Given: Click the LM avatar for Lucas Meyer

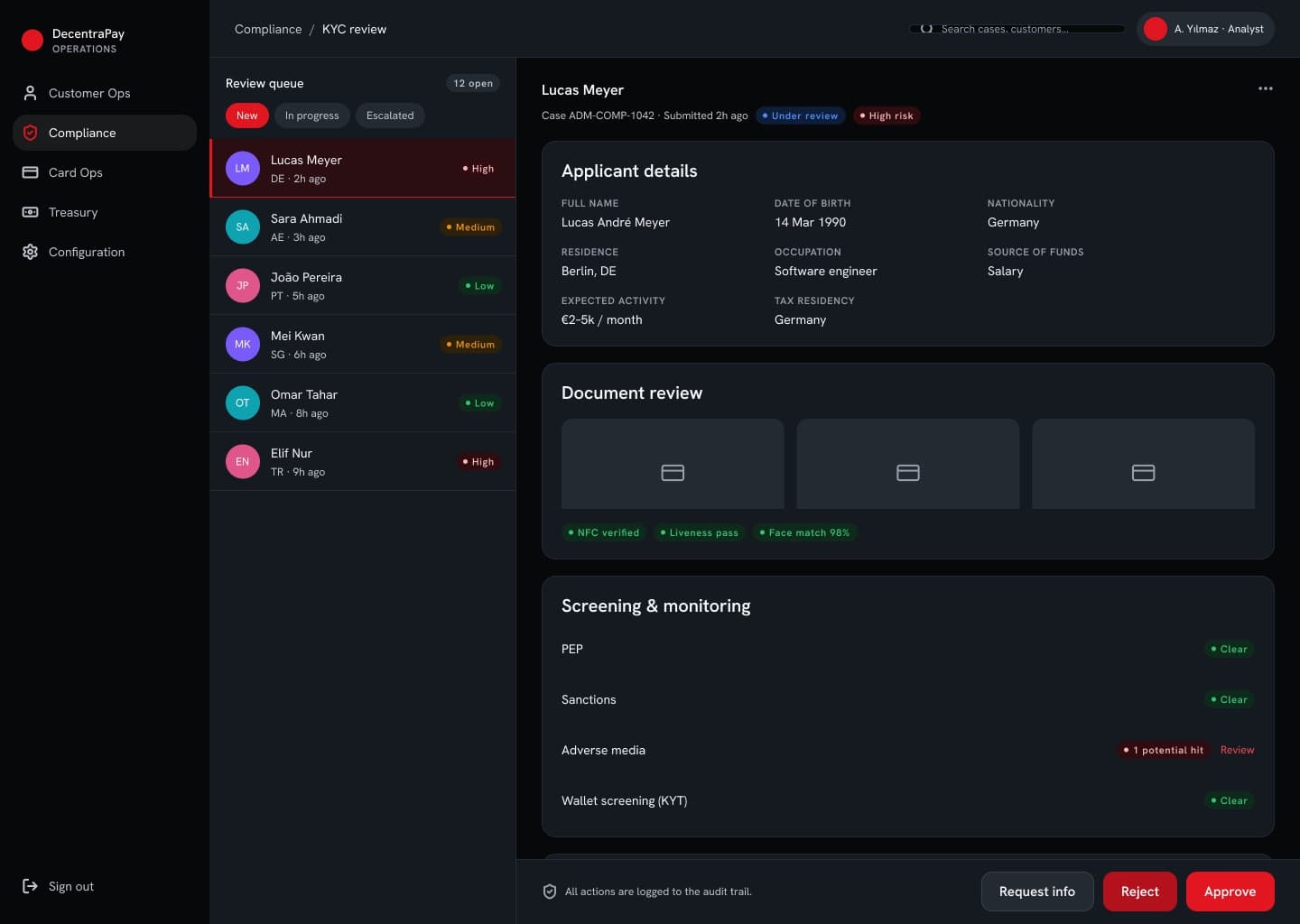Looking at the screenshot, I should pyautogui.click(x=243, y=168).
